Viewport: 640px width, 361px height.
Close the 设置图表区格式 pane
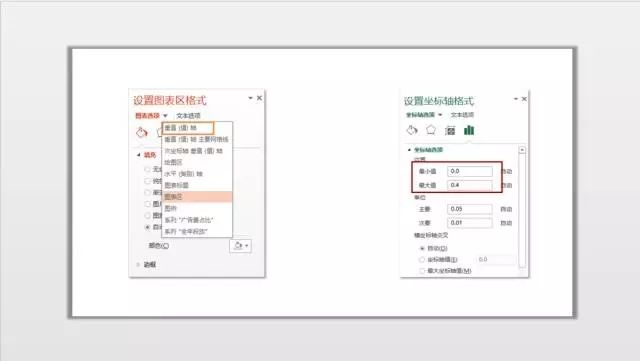259,98
